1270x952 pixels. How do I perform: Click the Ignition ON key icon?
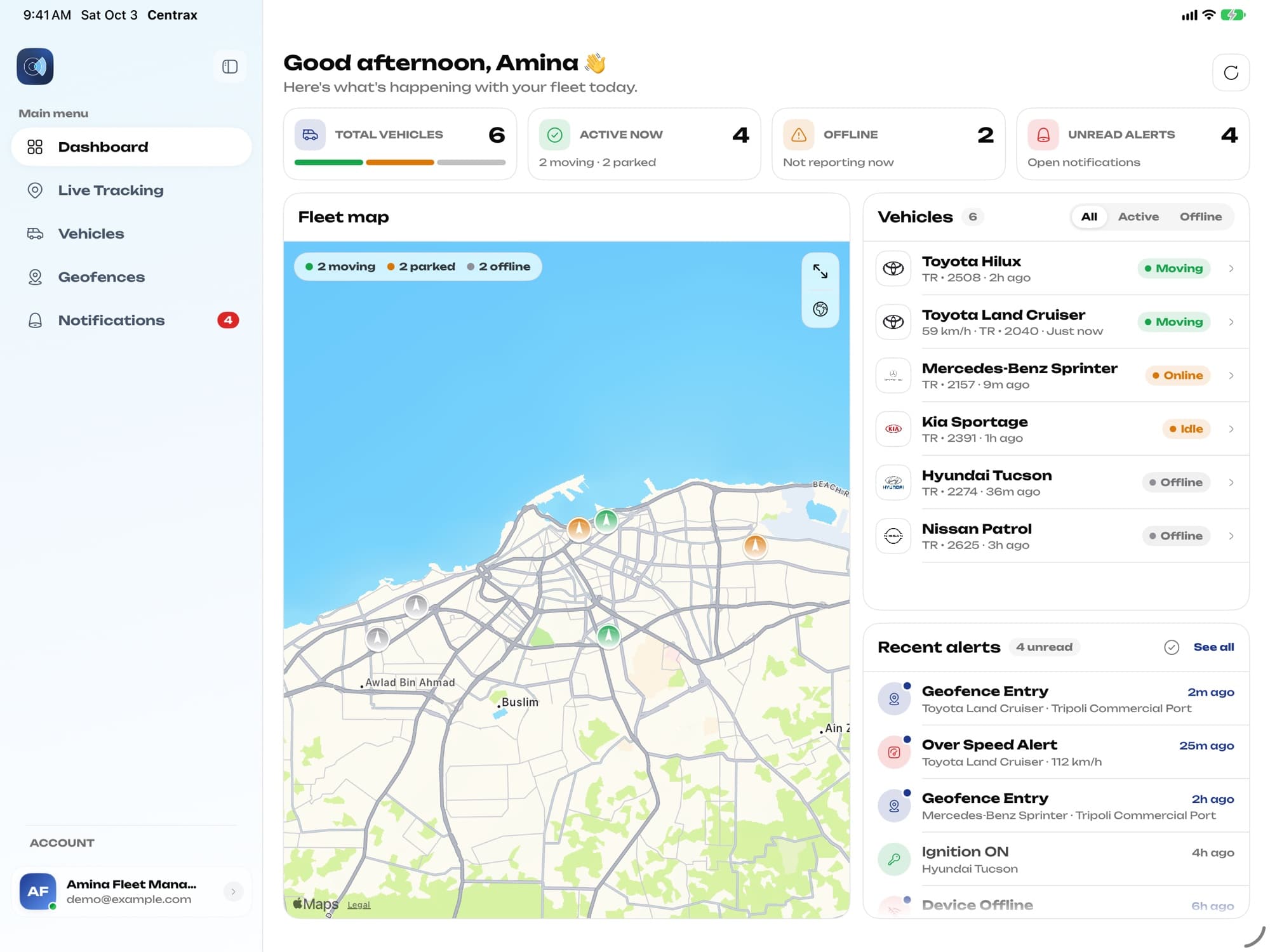[894, 859]
